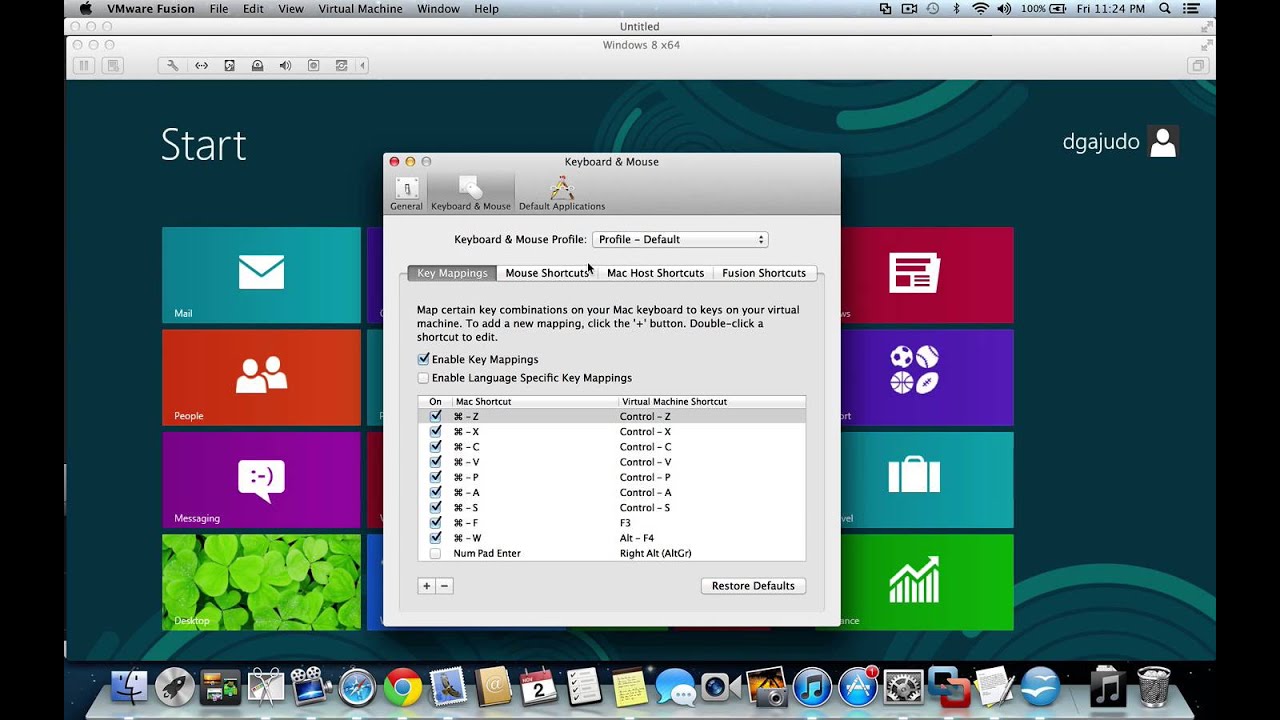The width and height of the screenshot is (1280, 720).
Task: Open Spotlight search in menu bar
Action: point(1165,9)
